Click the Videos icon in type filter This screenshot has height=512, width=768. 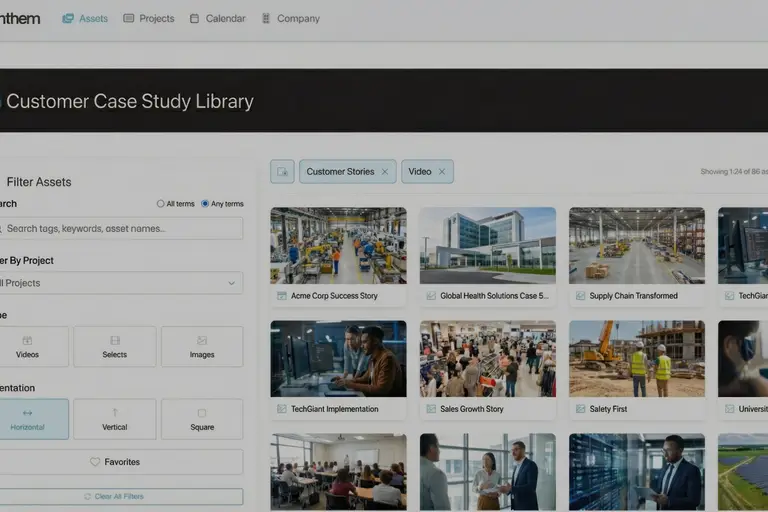click(x=27, y=341)
